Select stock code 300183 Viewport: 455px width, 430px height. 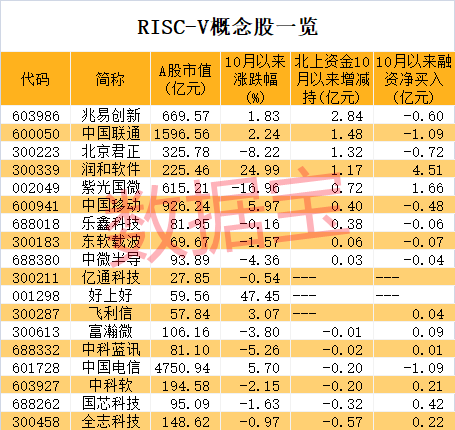click(36, 242)
